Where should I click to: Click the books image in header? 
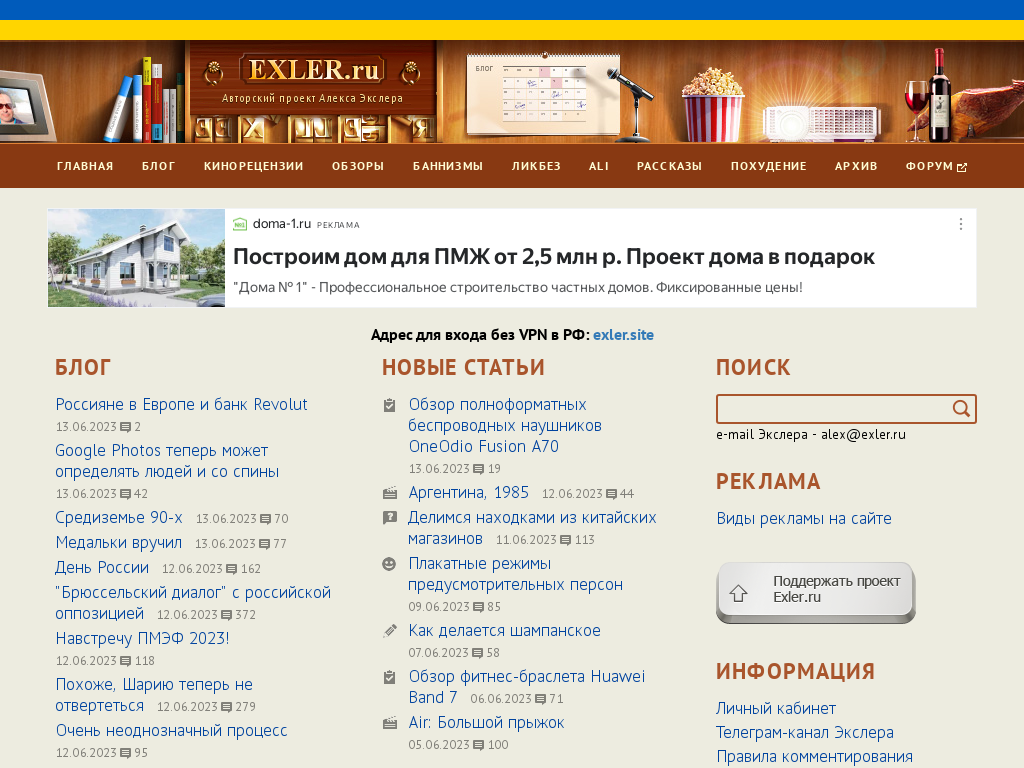point(145,101)
